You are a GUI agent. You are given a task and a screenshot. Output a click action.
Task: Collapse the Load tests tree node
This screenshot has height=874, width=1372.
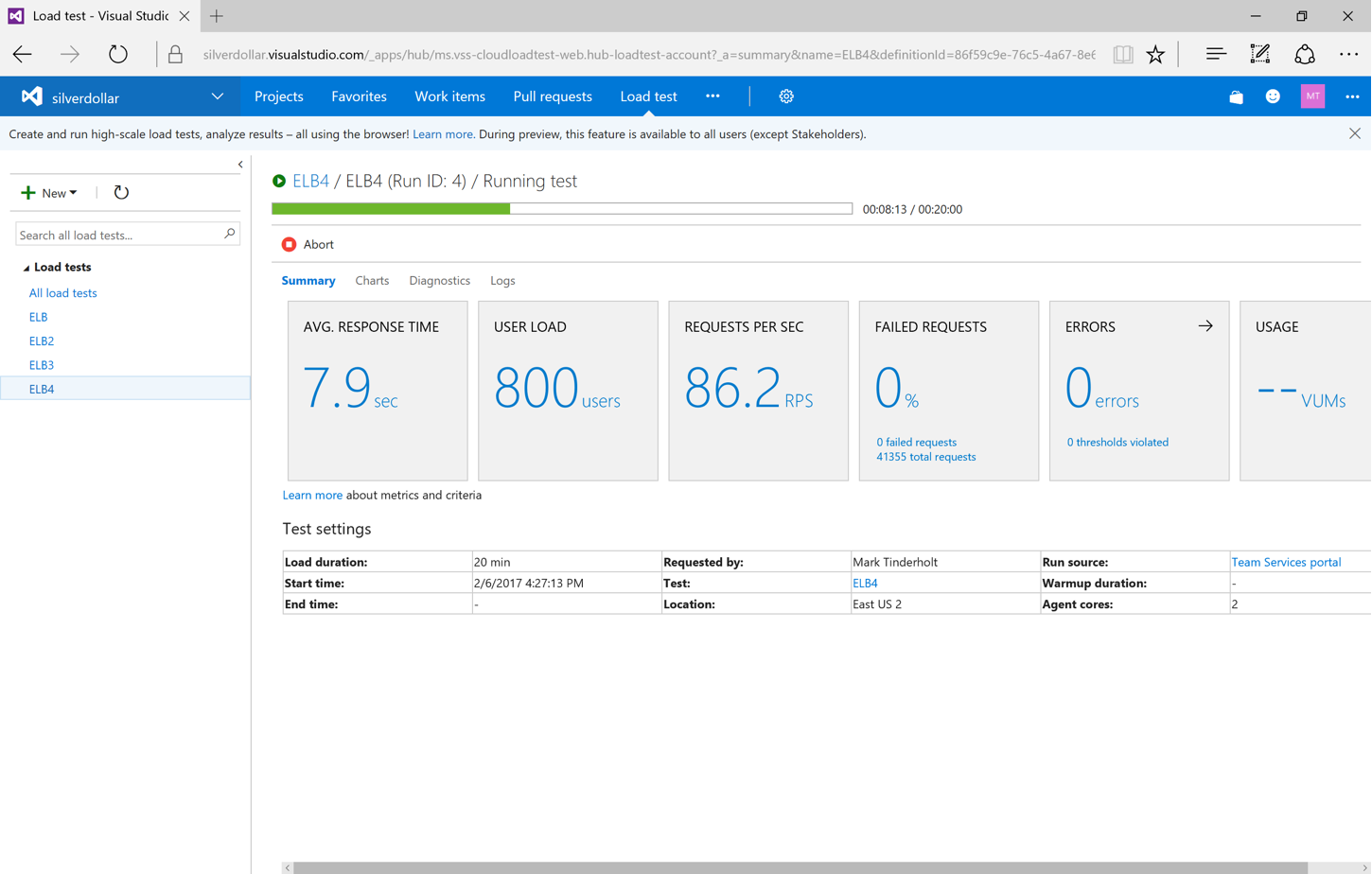coord(26,268)
